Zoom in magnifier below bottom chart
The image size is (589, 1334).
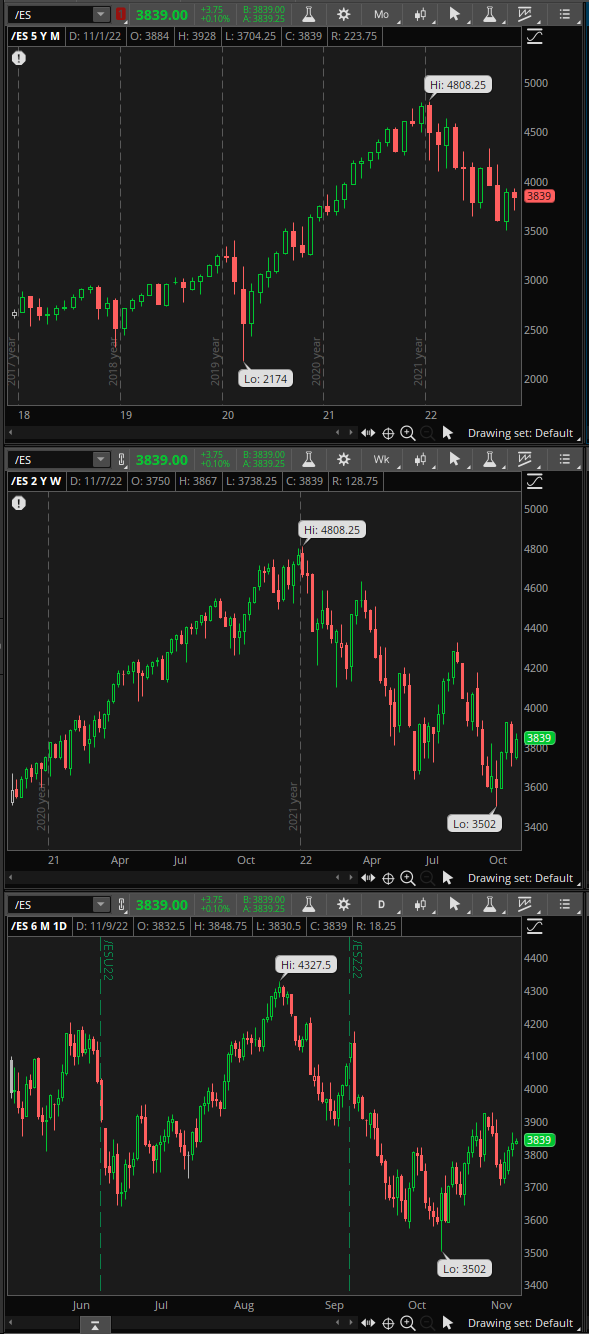pos(407,1323)
